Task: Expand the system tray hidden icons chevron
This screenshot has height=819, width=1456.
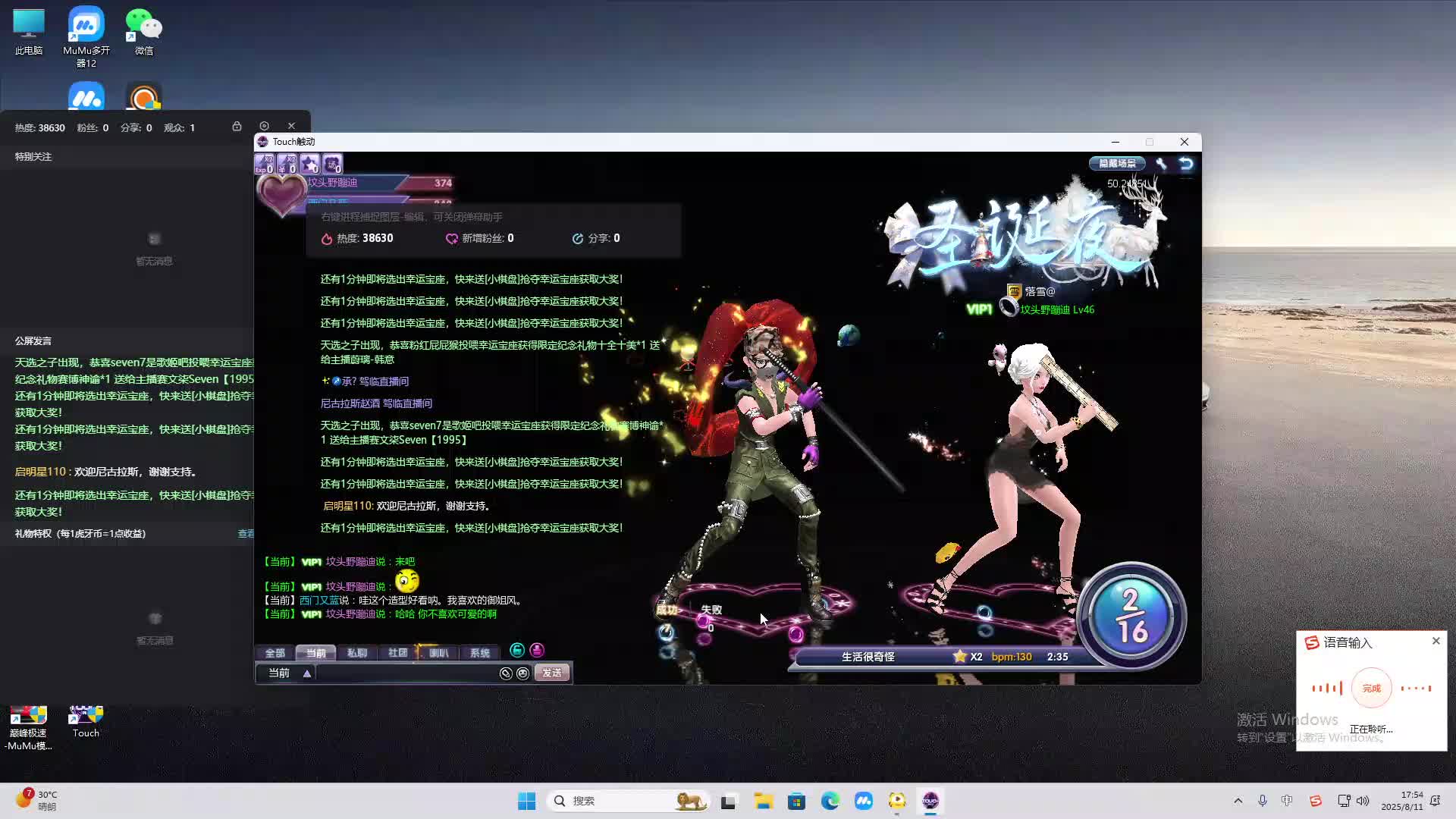Action: click(x=1238, y=801)
